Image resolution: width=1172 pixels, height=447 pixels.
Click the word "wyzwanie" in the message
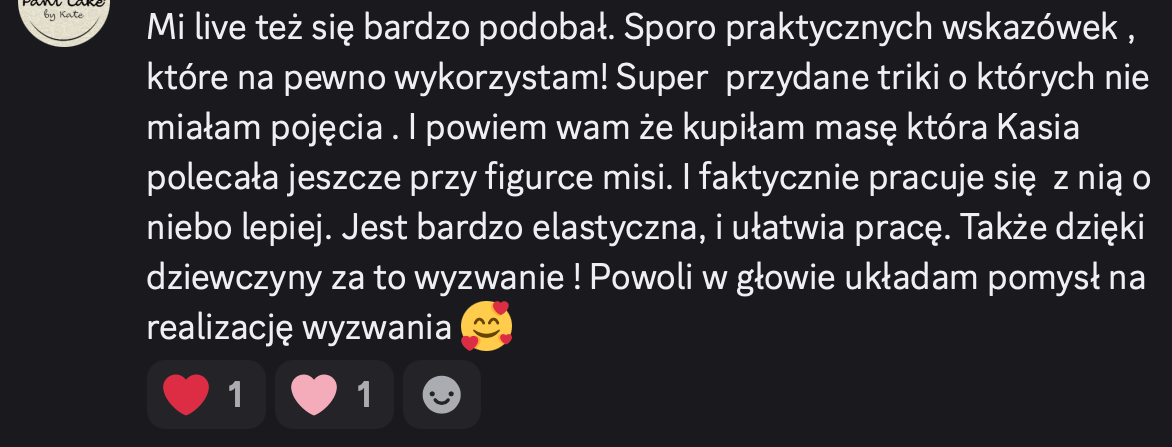point(489,278)
